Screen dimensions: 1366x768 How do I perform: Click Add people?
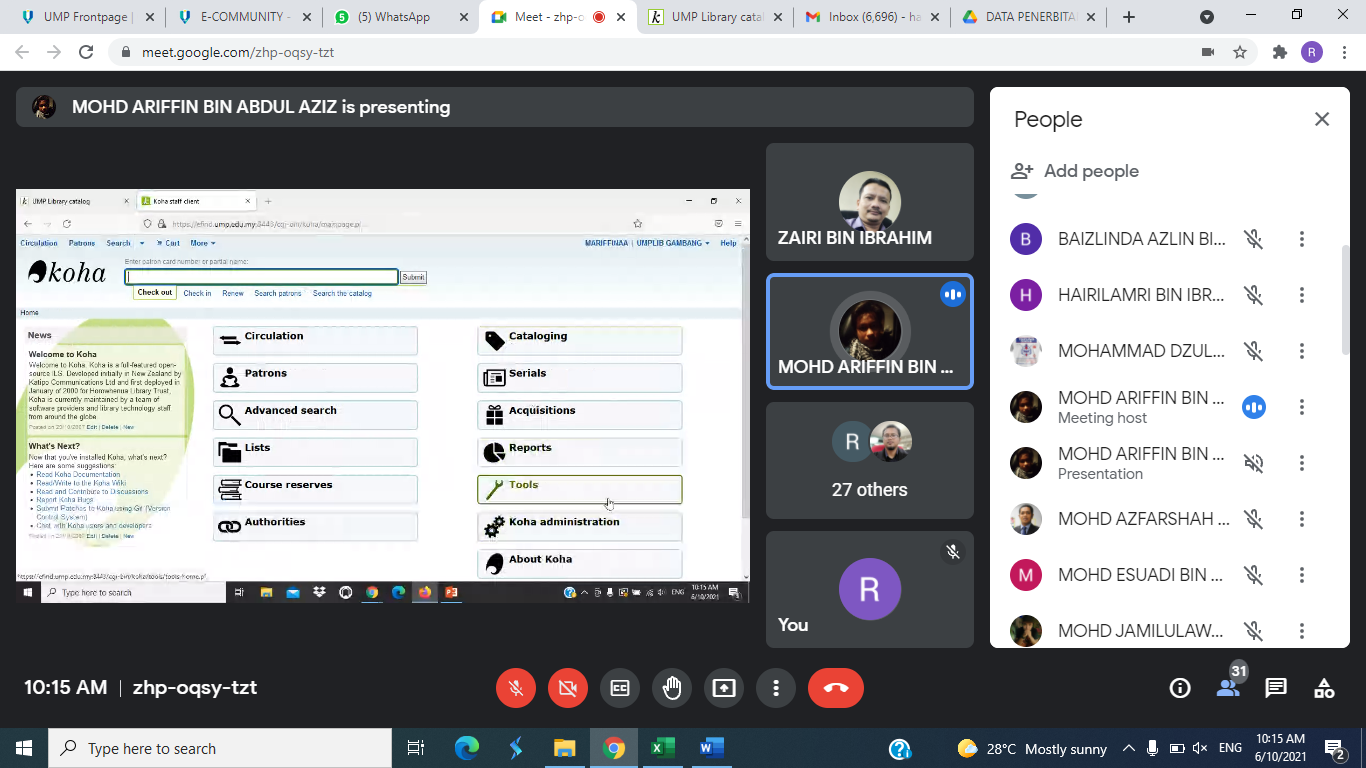(1075, 171)
